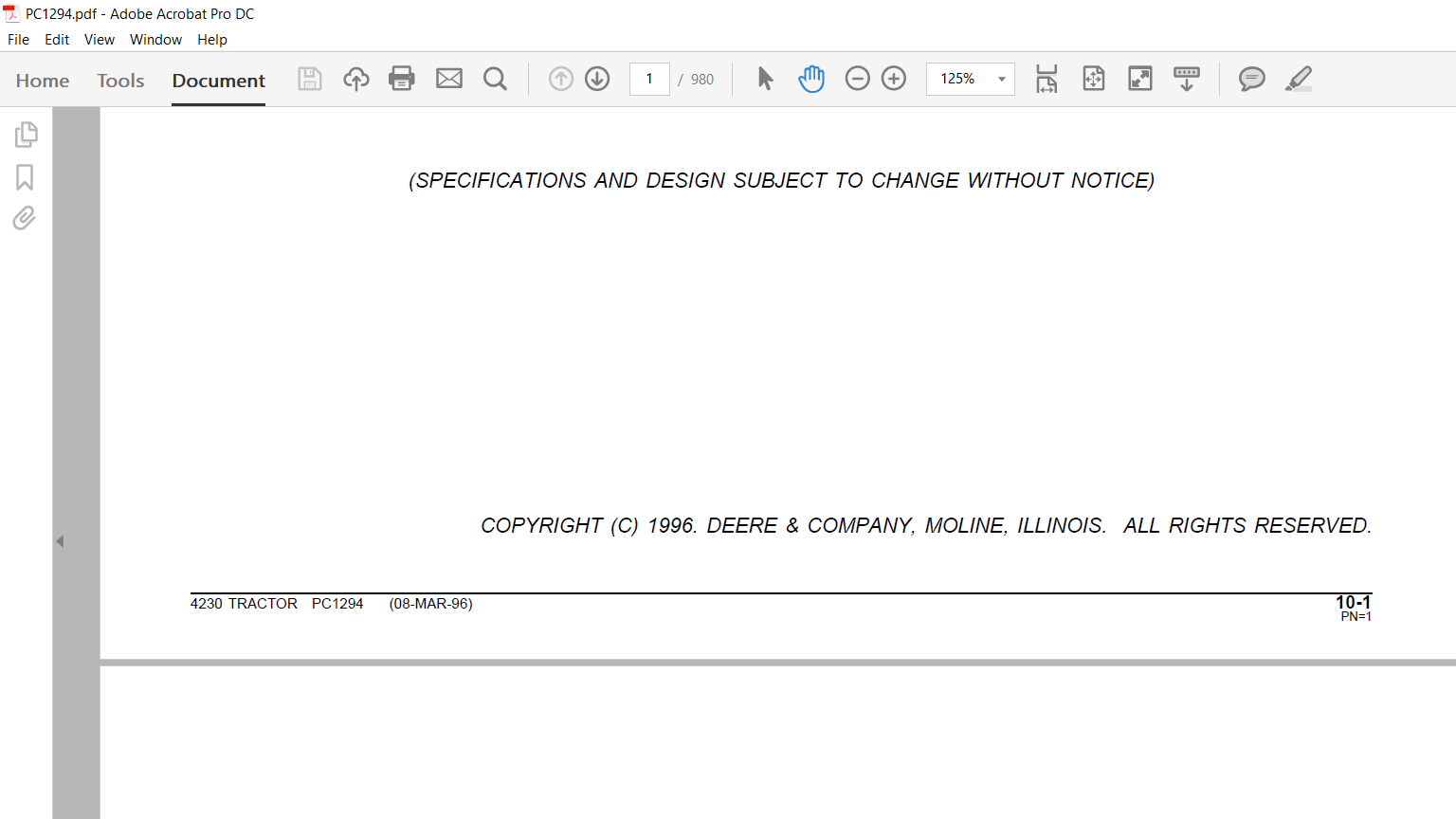This screenshot has height=819, width=1456.
Task: Open the Find text magnifier
Action: click(x=495, y=79)
